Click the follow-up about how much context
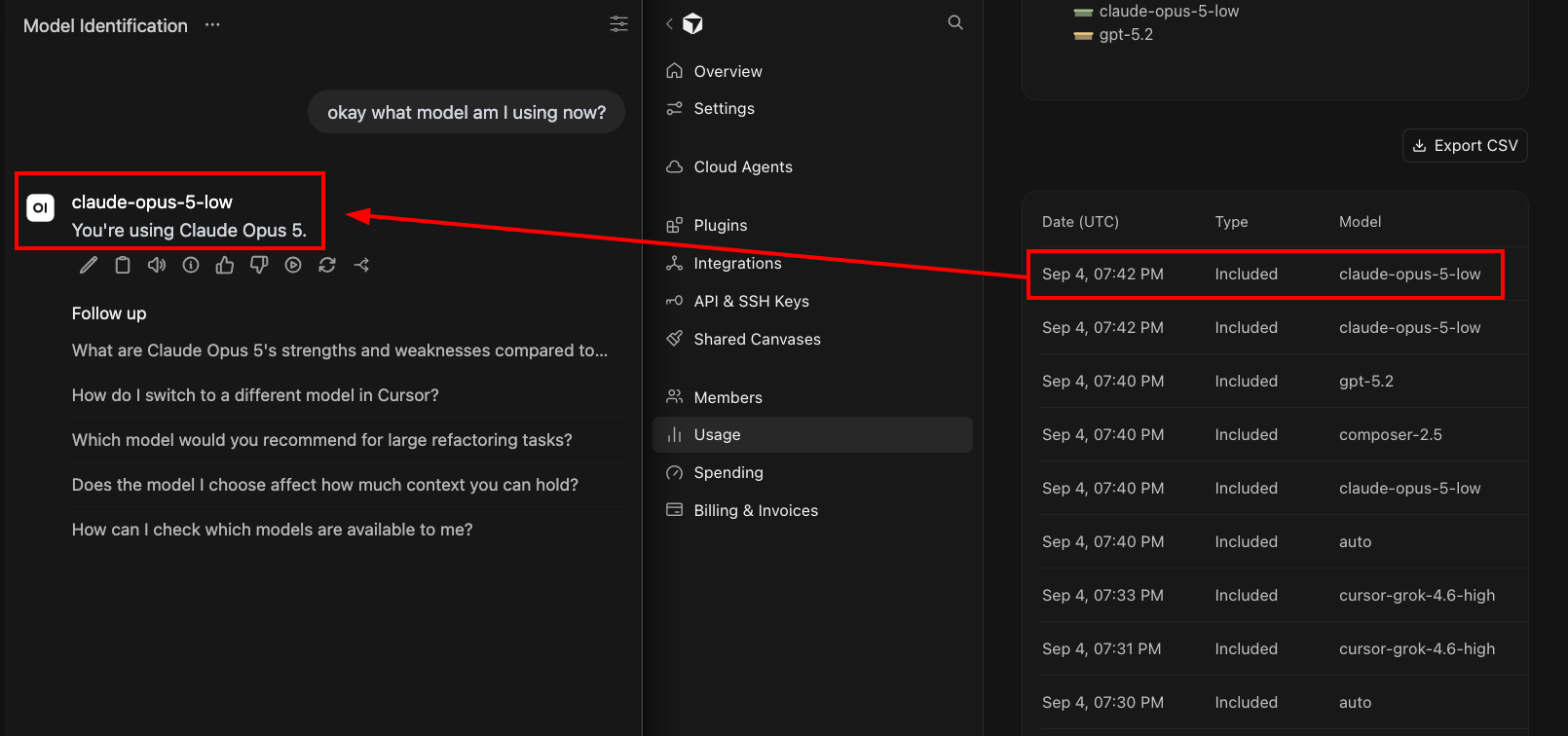 coord(325,485)
